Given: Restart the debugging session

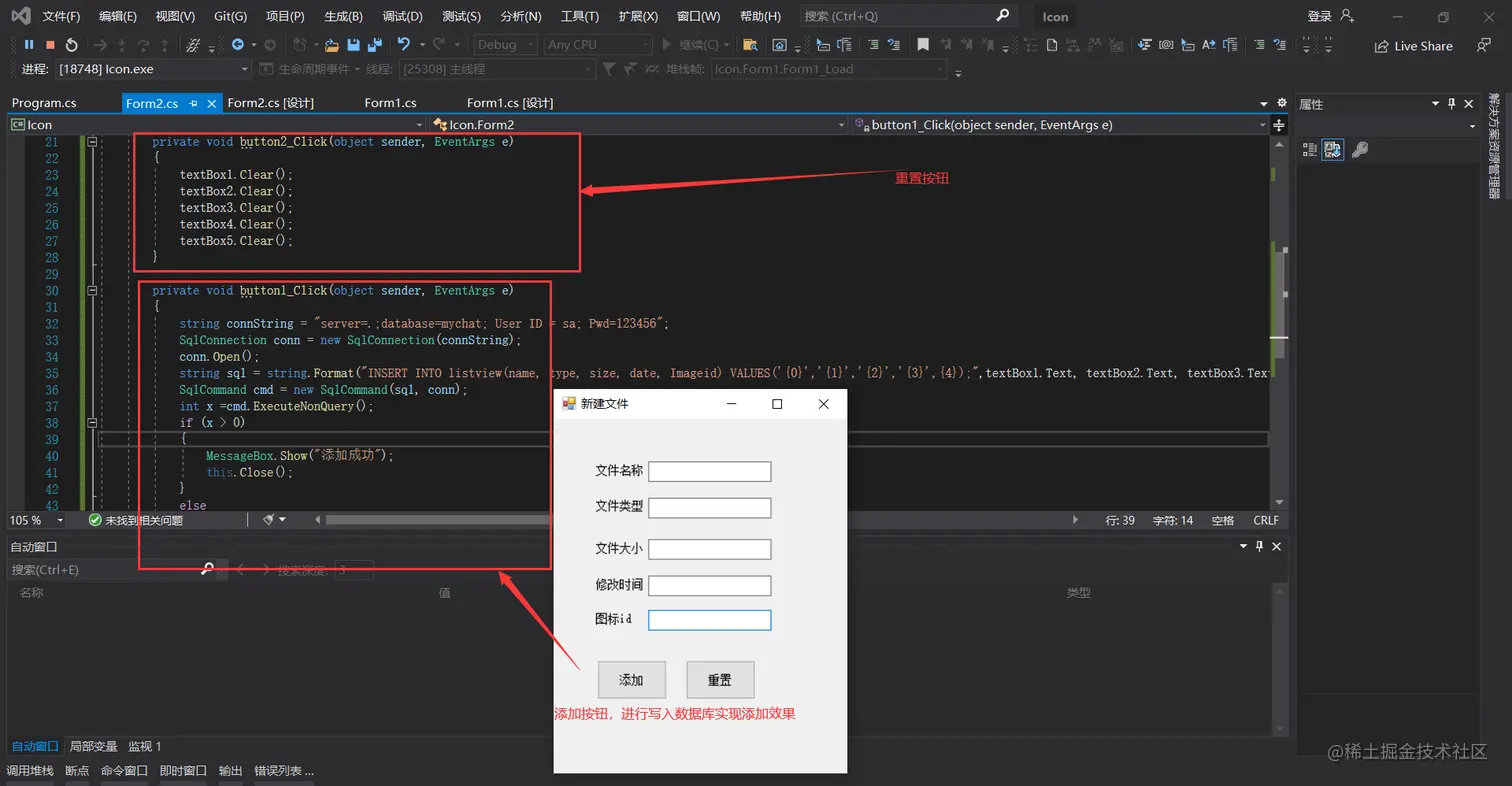Looking at the screenshot, I should click(x=72, y=45).
